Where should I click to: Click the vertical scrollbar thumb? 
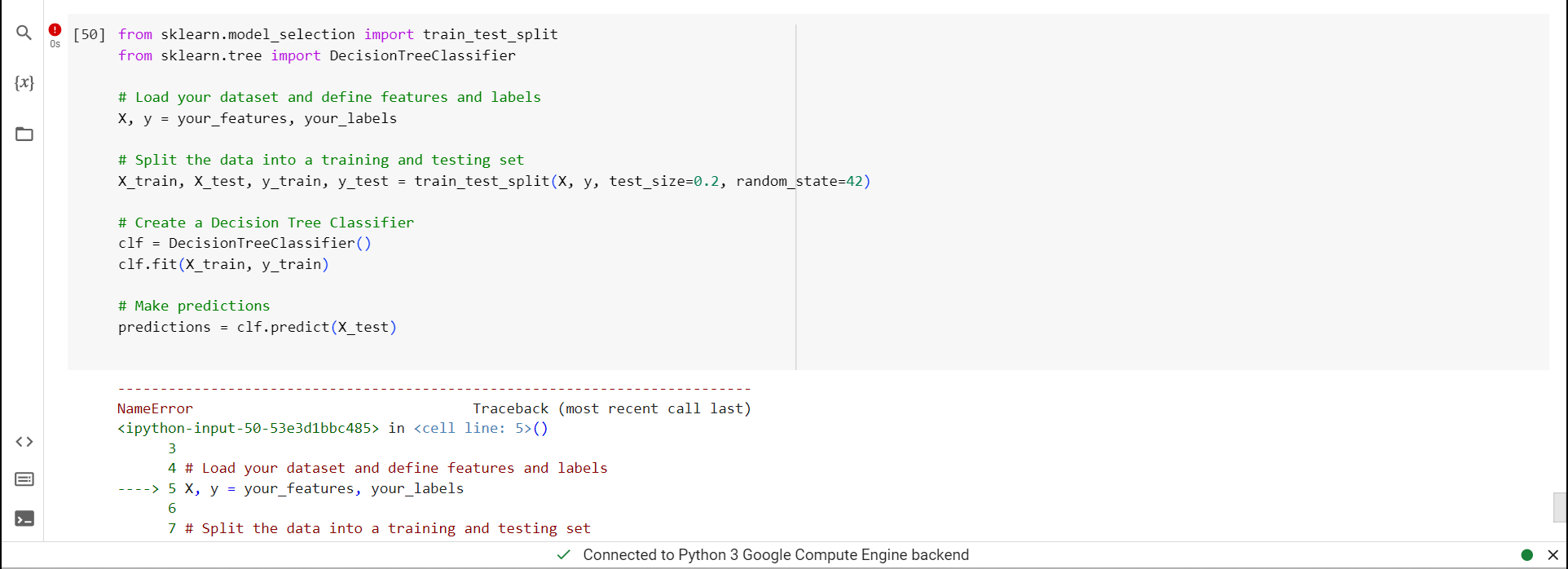(1560, 507)
